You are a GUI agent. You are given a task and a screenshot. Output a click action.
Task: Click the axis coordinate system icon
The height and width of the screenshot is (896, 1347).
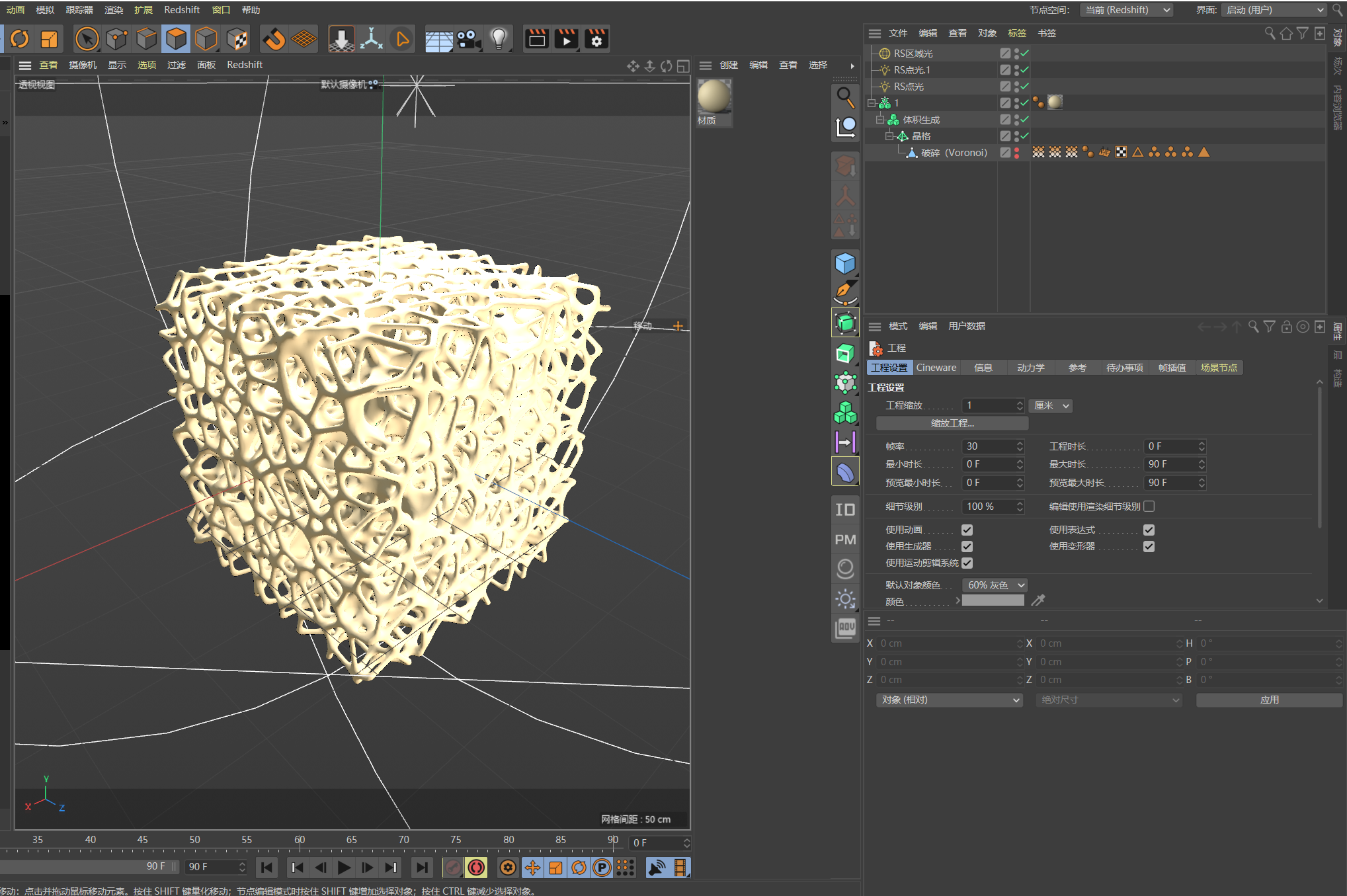(372, 39)
